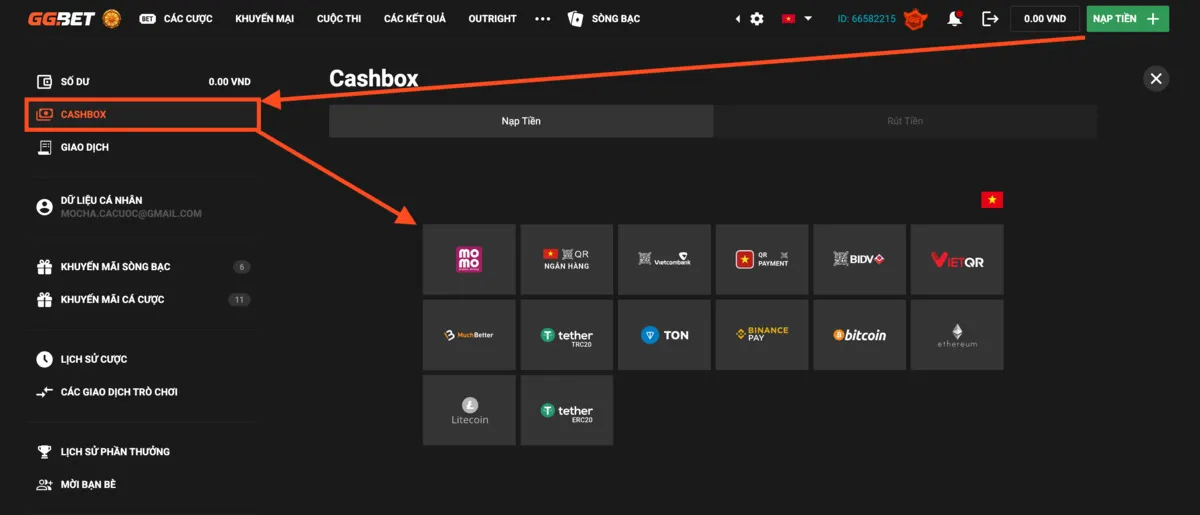Open CÁC KẾT QUẢ results menu
Viewport: 1200px width, 515px height.
(x=414, y=19)
